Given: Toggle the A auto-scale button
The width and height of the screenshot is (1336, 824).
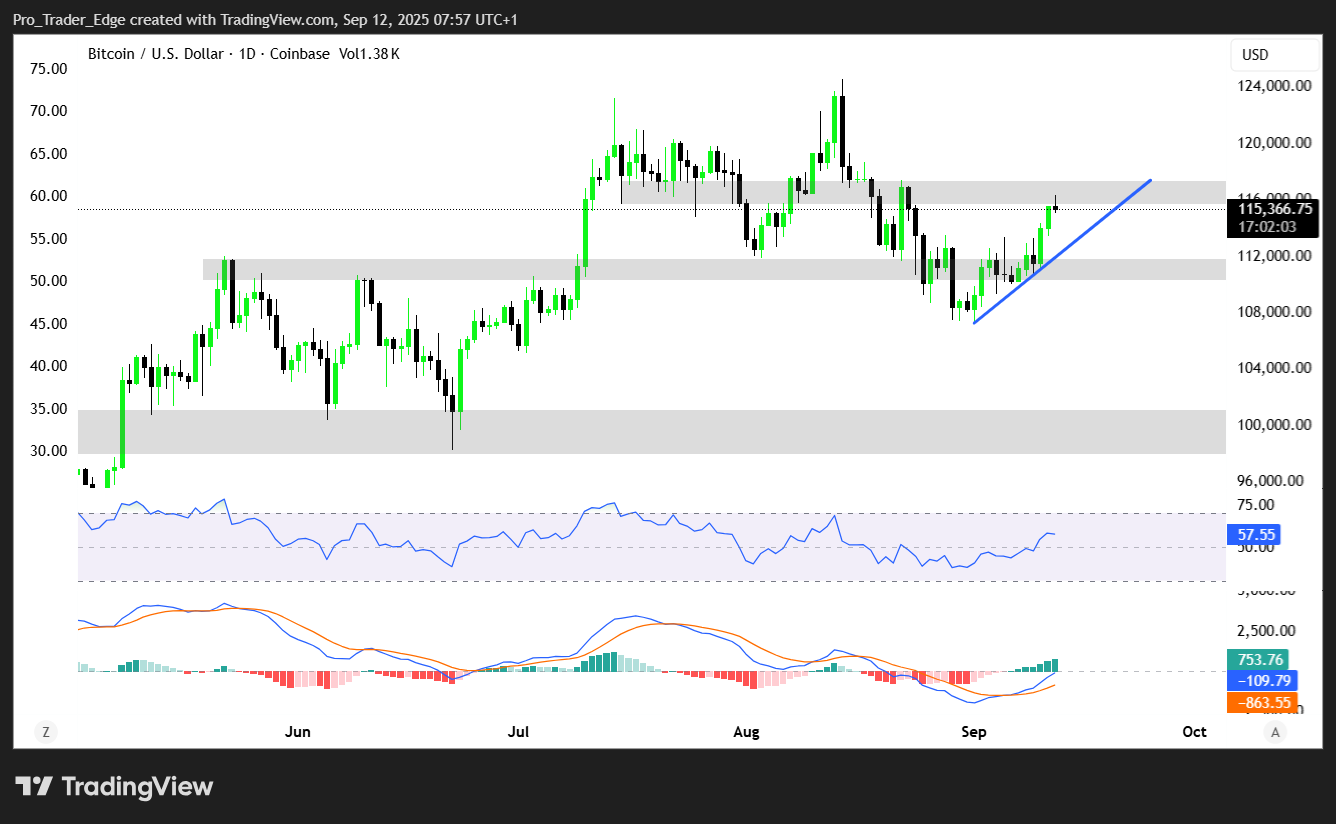Looking at the screenshot, I should pos(1274,732).
